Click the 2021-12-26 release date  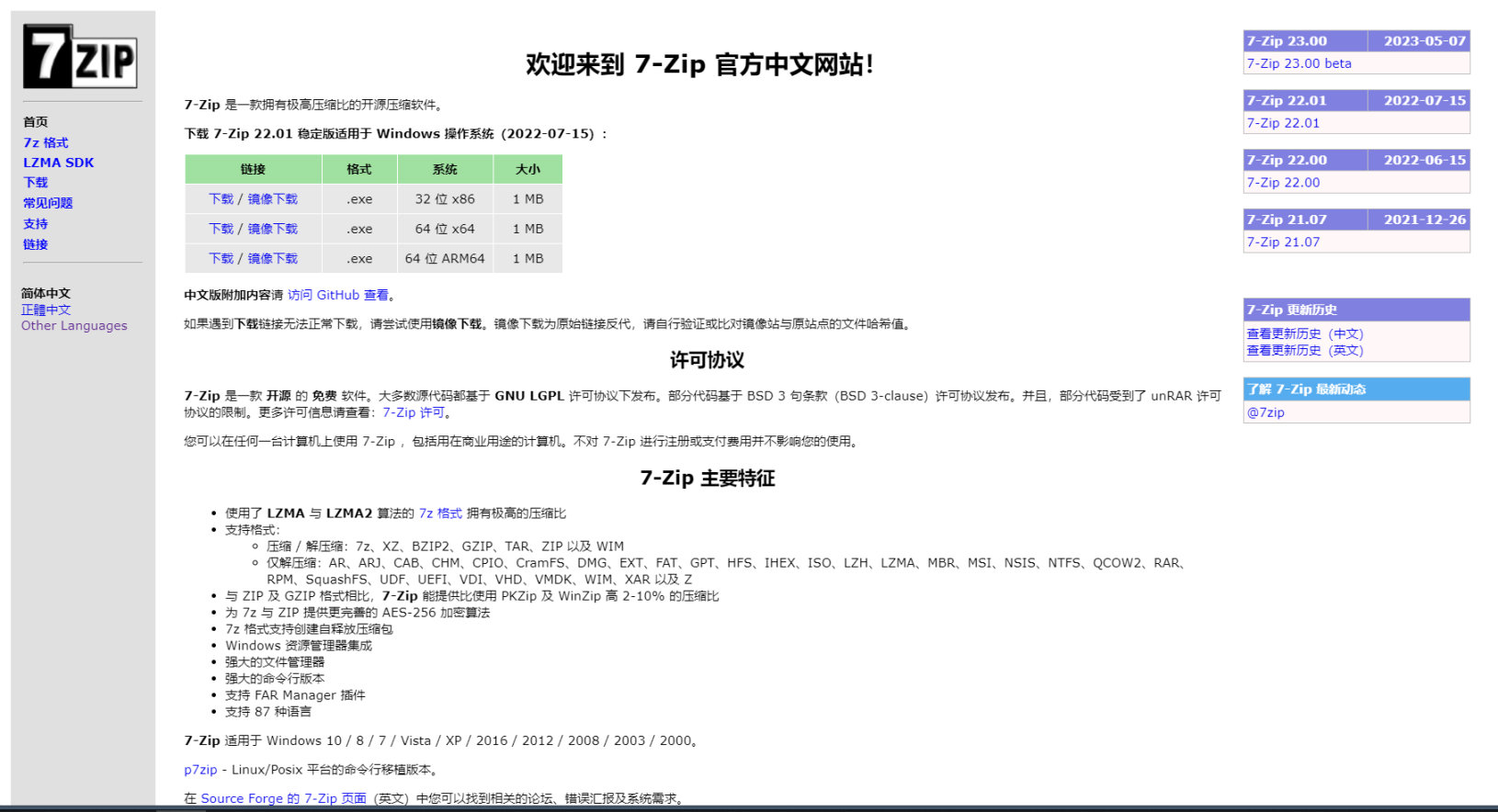[1424, 220]
